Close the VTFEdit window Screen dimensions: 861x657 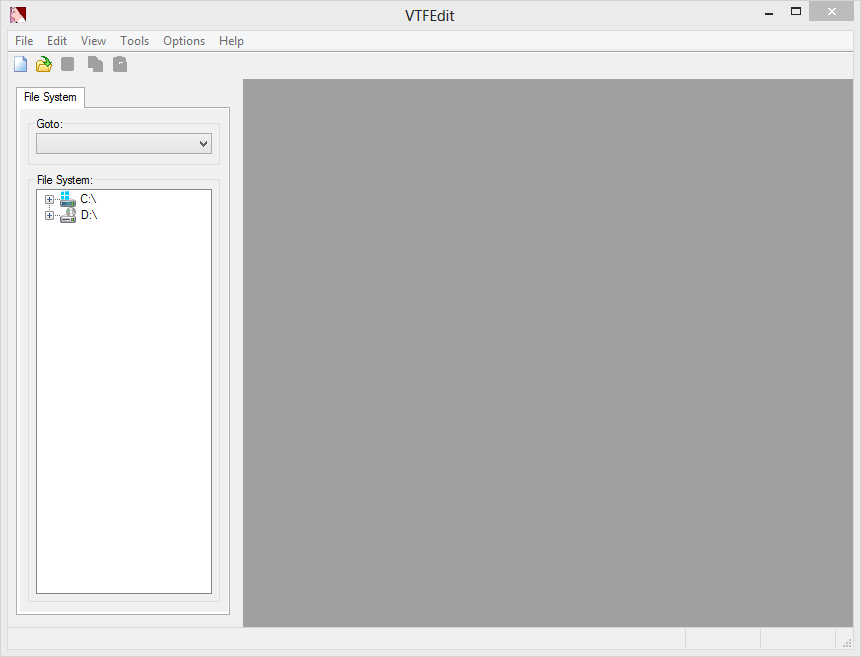[x=831, y=12]
